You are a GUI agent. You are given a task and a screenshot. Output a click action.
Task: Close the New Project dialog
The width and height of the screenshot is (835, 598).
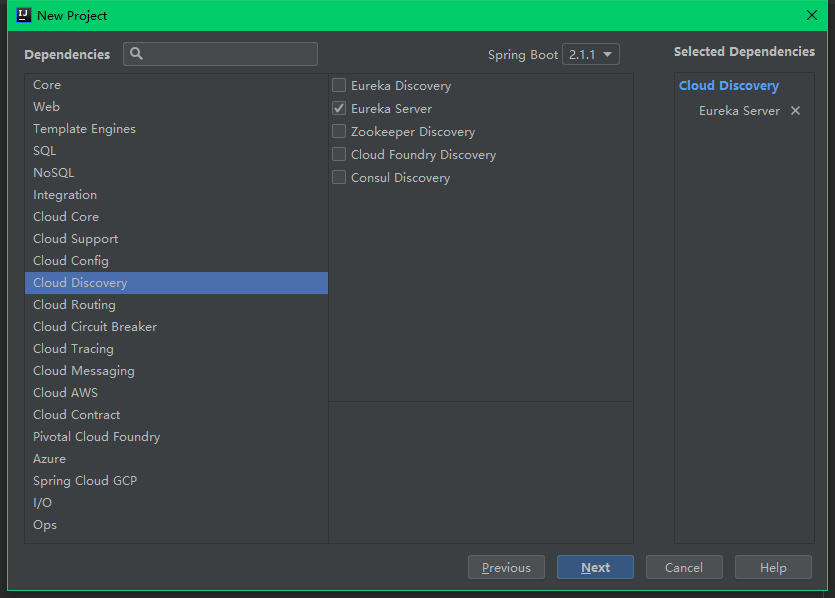812,15
